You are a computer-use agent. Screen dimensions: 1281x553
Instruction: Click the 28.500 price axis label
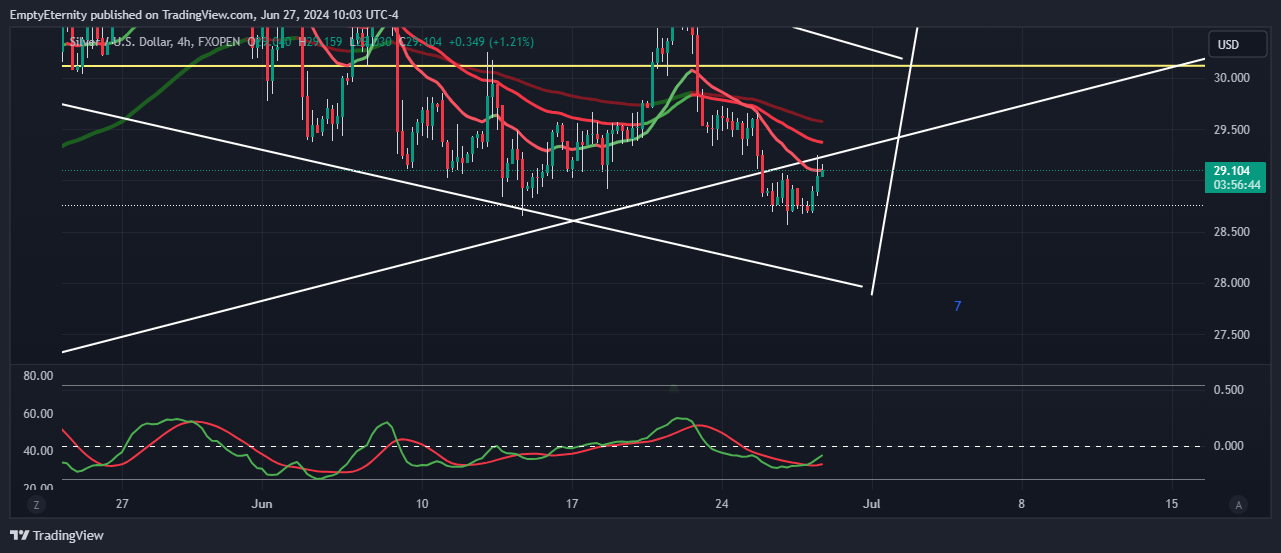point(1231,232)
